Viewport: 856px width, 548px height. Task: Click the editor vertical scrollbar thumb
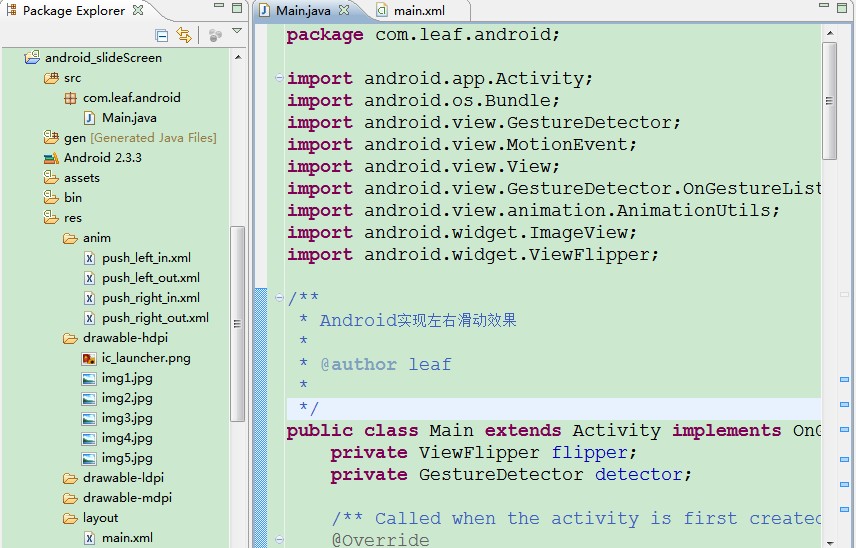tap(829, 100)
